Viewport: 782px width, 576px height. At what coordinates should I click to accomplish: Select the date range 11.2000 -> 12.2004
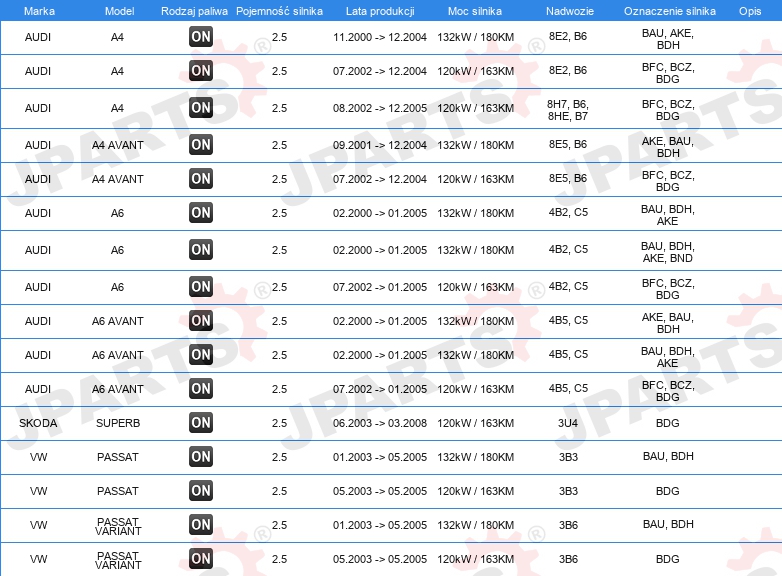[x=380, y=37]
